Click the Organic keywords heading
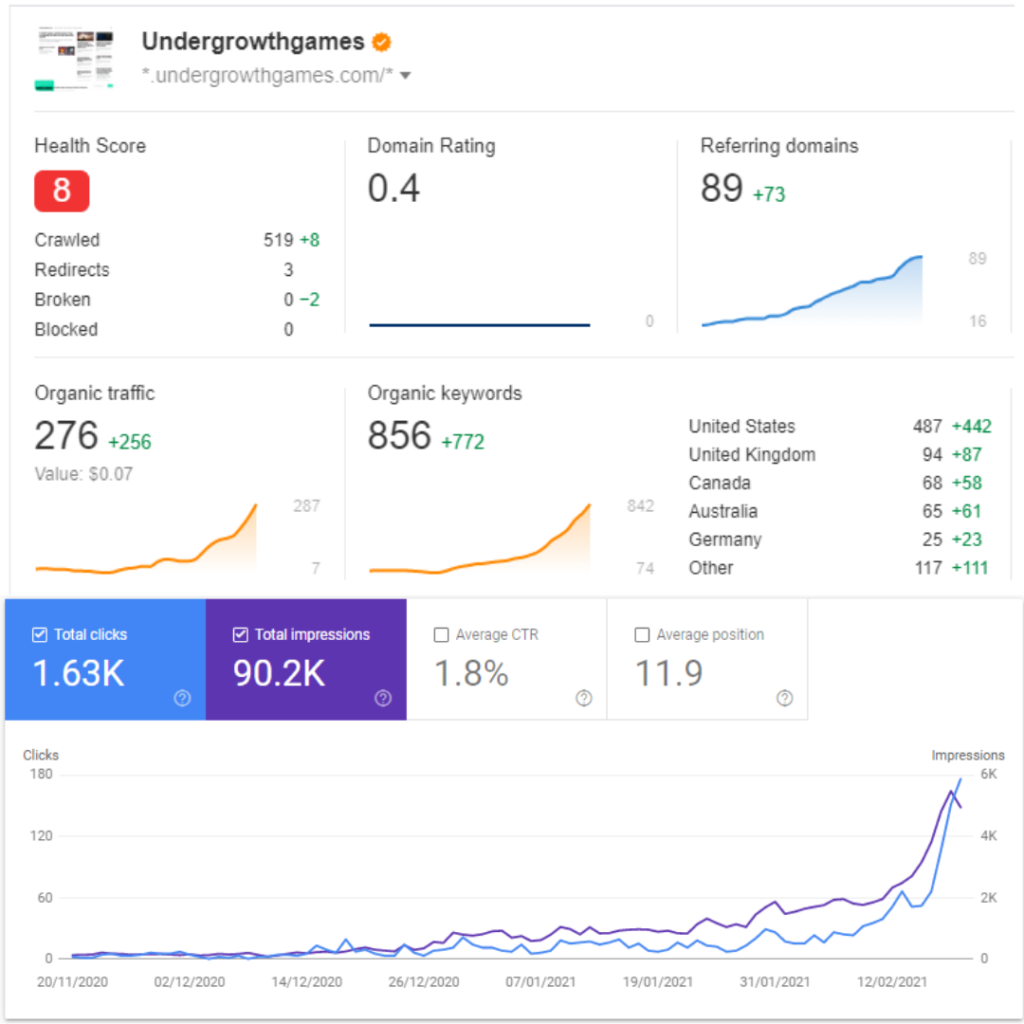 tap(445, 393)
